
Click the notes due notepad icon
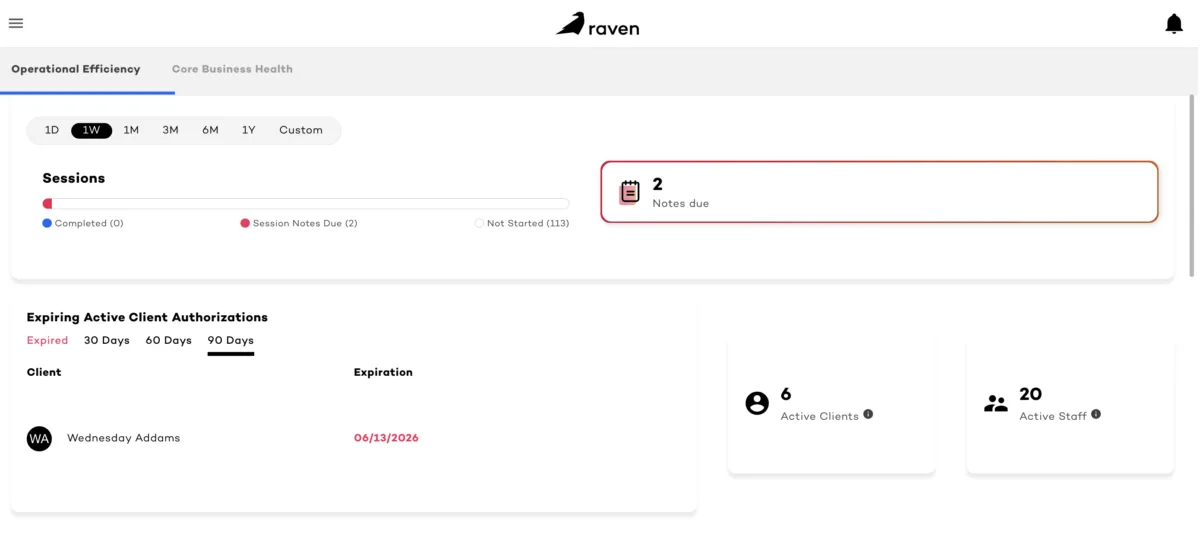630,192
